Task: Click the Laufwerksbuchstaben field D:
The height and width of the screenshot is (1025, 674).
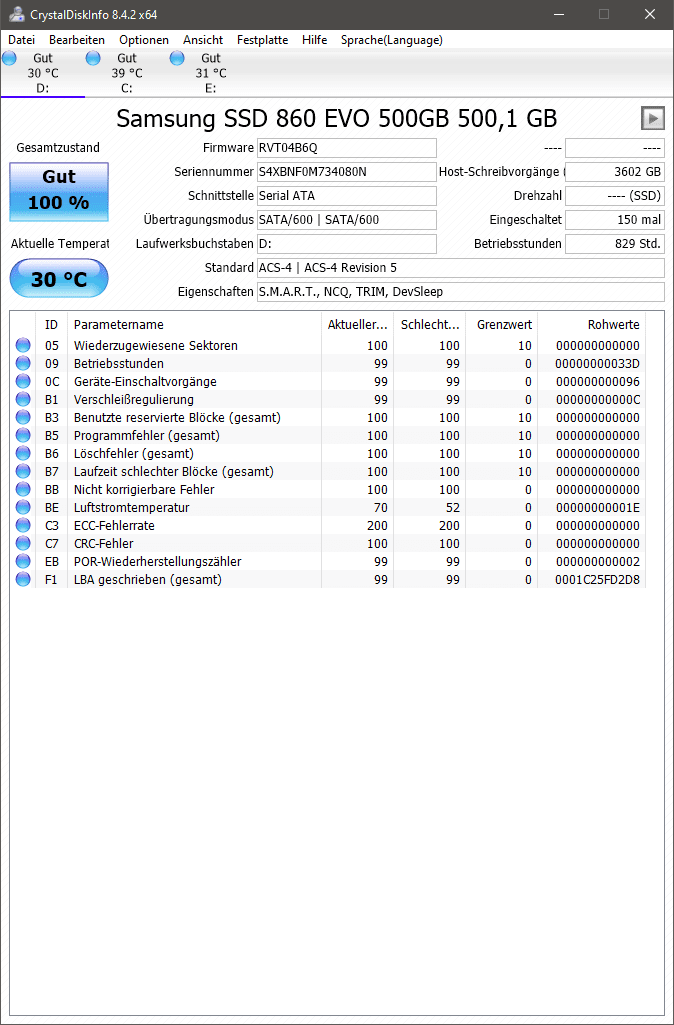Action: [x=346, y=244]
